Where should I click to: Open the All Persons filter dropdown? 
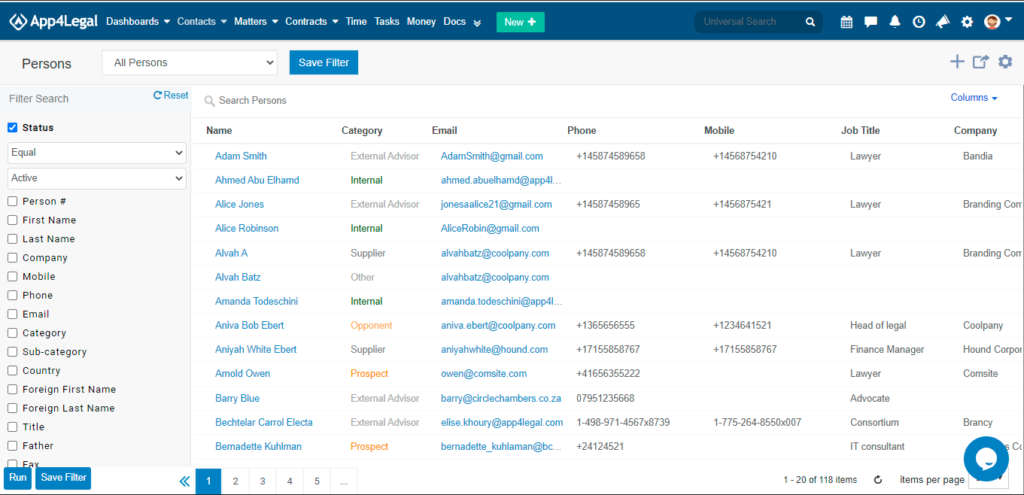[189, 63]
